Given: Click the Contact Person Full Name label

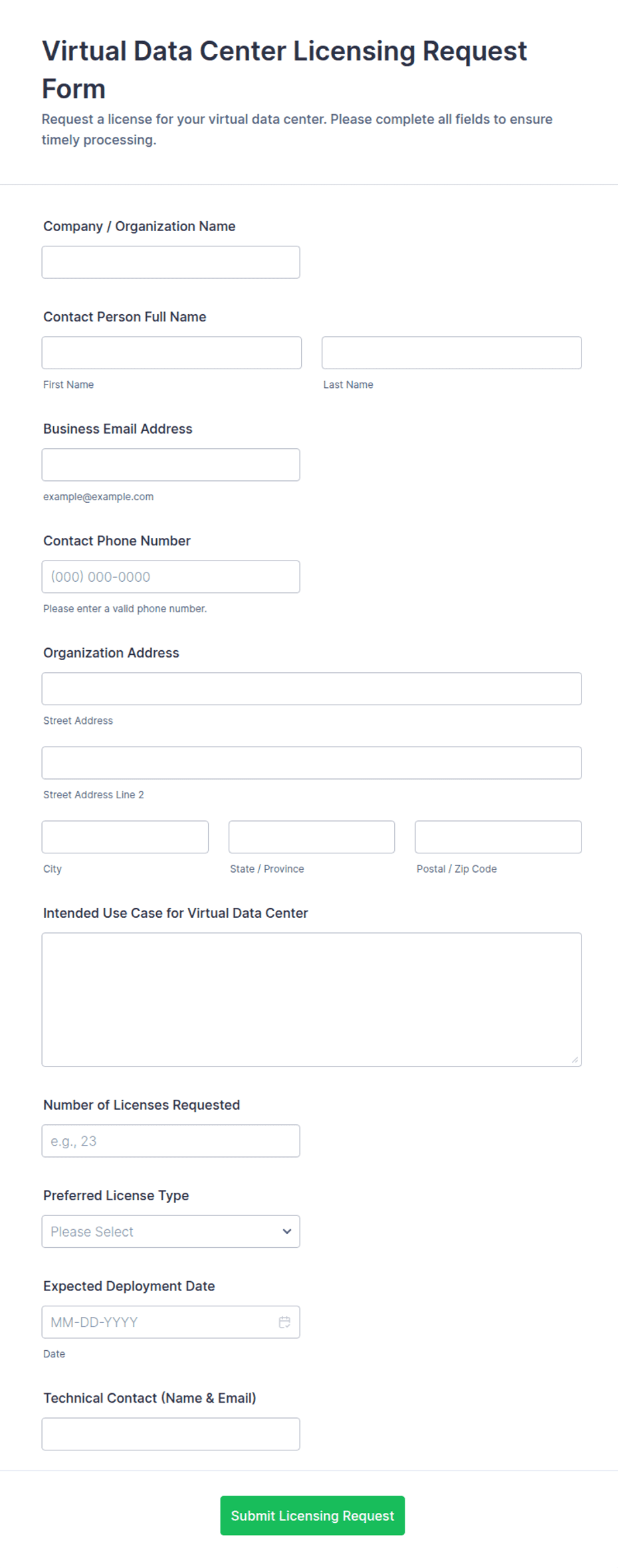Looking at the screenshot, I should (x=125, y=317).
